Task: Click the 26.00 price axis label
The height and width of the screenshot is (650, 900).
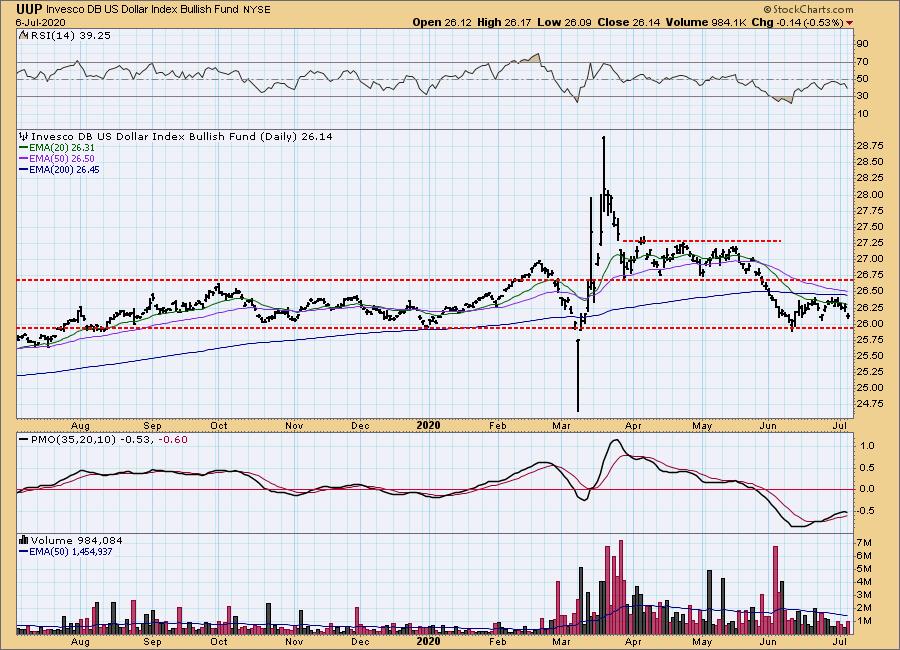Action: coord(870,323)
